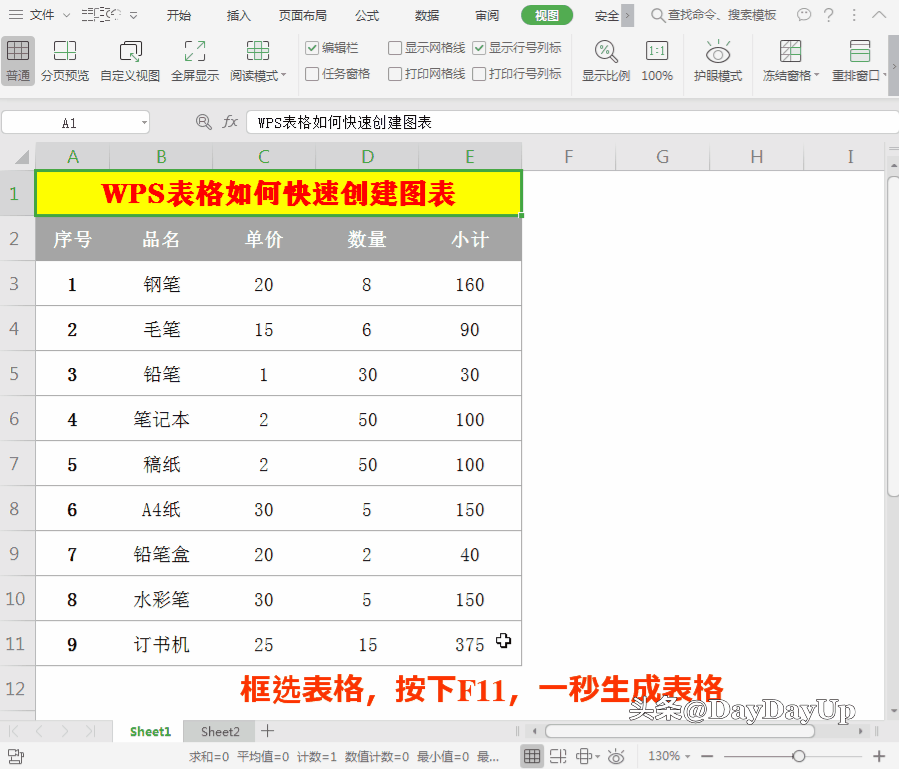
Task: Click Rearrange Windows (重排窗口) icon
Action: click(x=859, y=51)
